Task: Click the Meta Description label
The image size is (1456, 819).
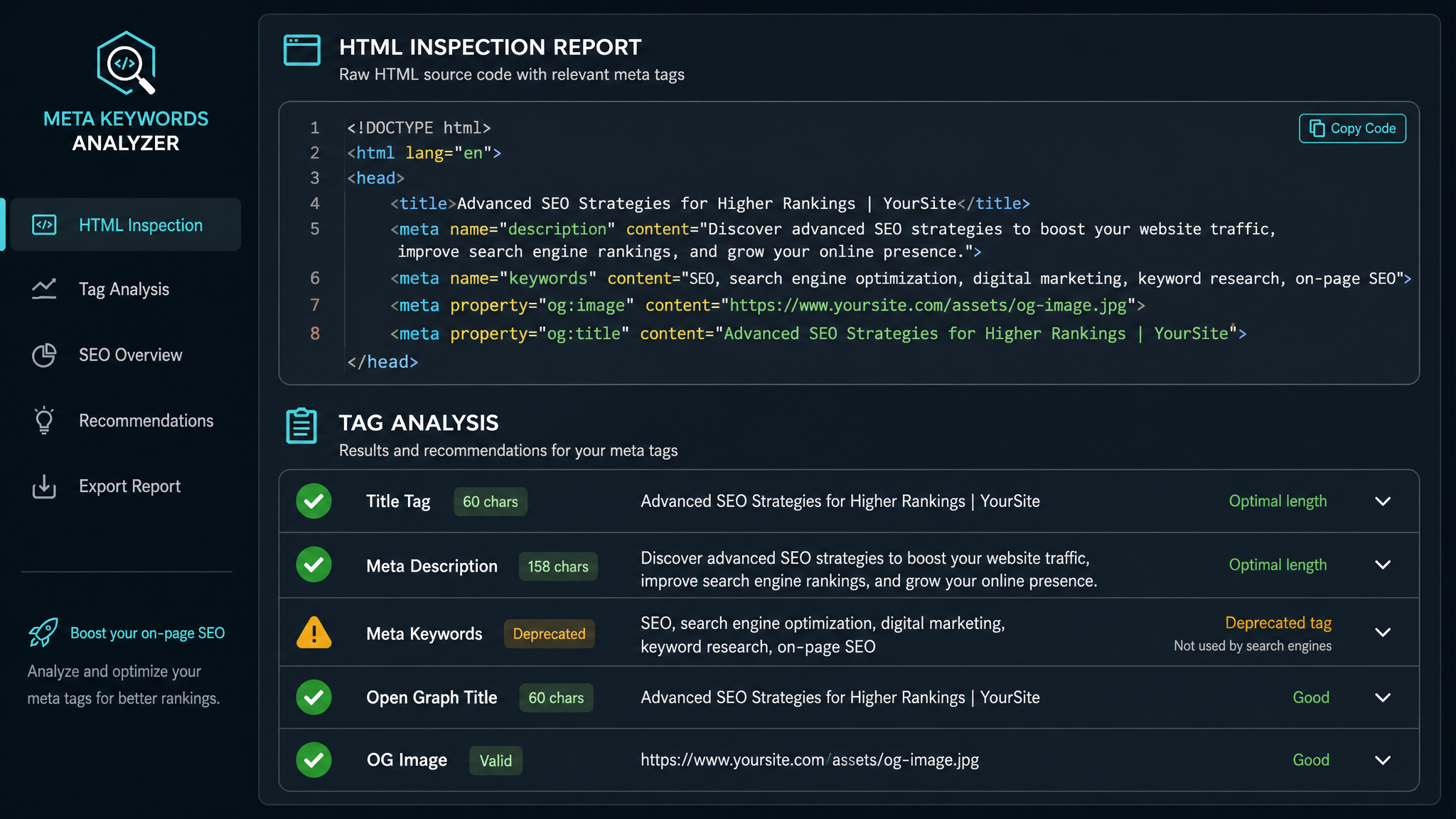Action: [x=432, y=567]
